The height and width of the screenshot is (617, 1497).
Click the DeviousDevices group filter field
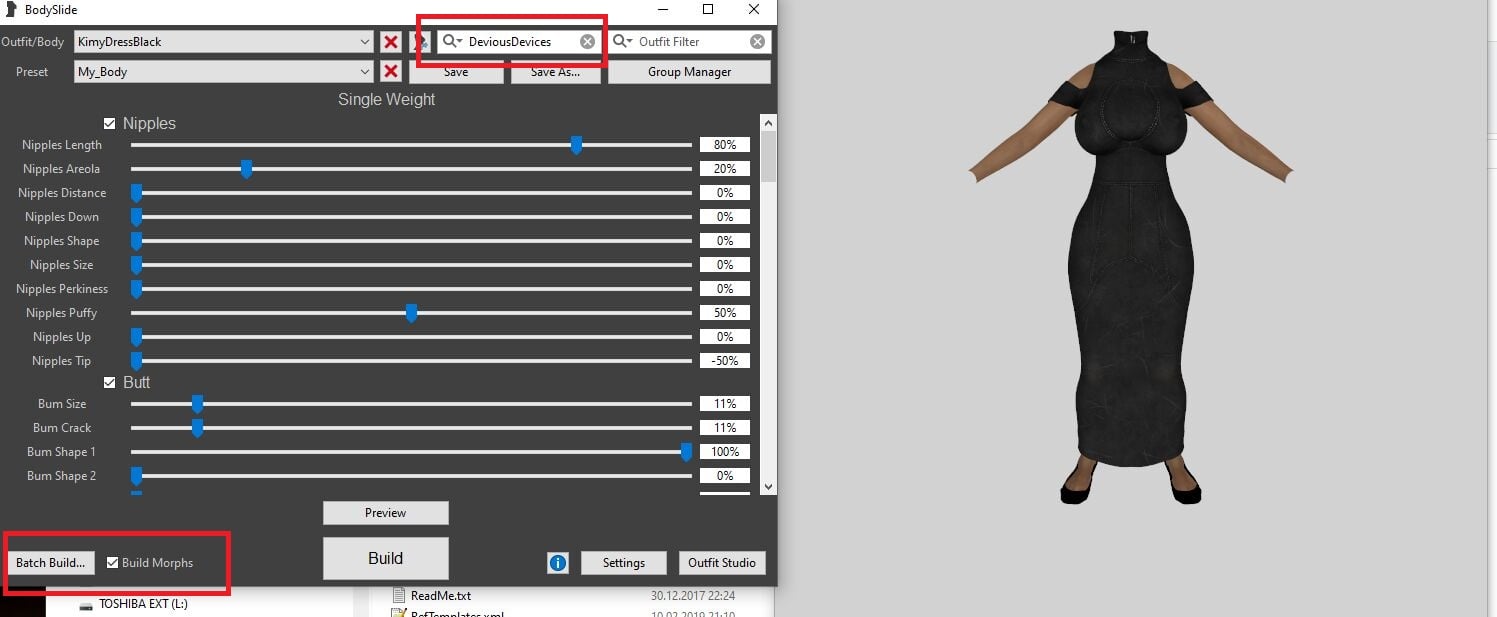tap(518, 42)
